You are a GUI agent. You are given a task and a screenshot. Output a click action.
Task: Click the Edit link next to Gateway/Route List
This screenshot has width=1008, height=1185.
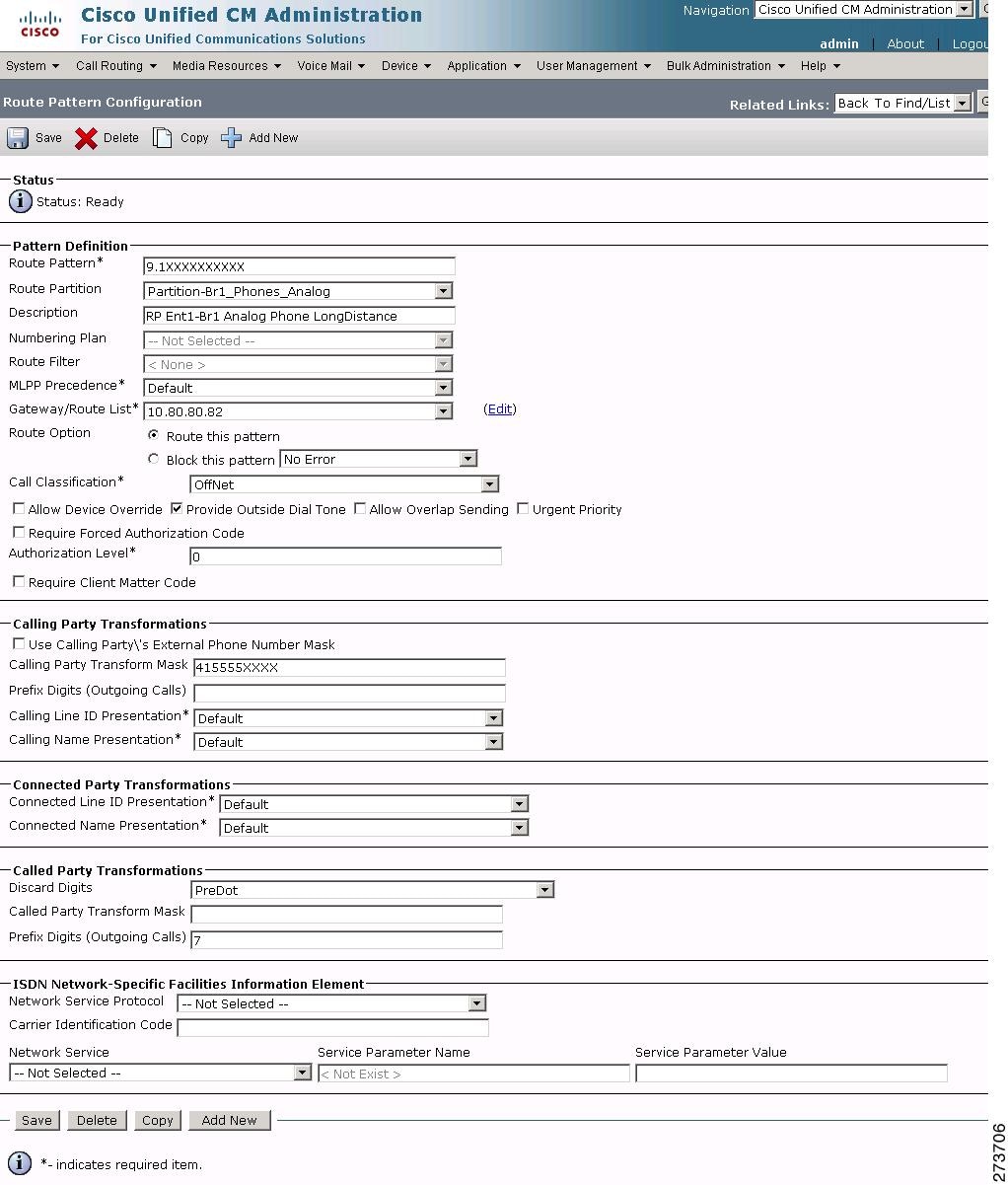pyautogui.click(x=500, y=408)
